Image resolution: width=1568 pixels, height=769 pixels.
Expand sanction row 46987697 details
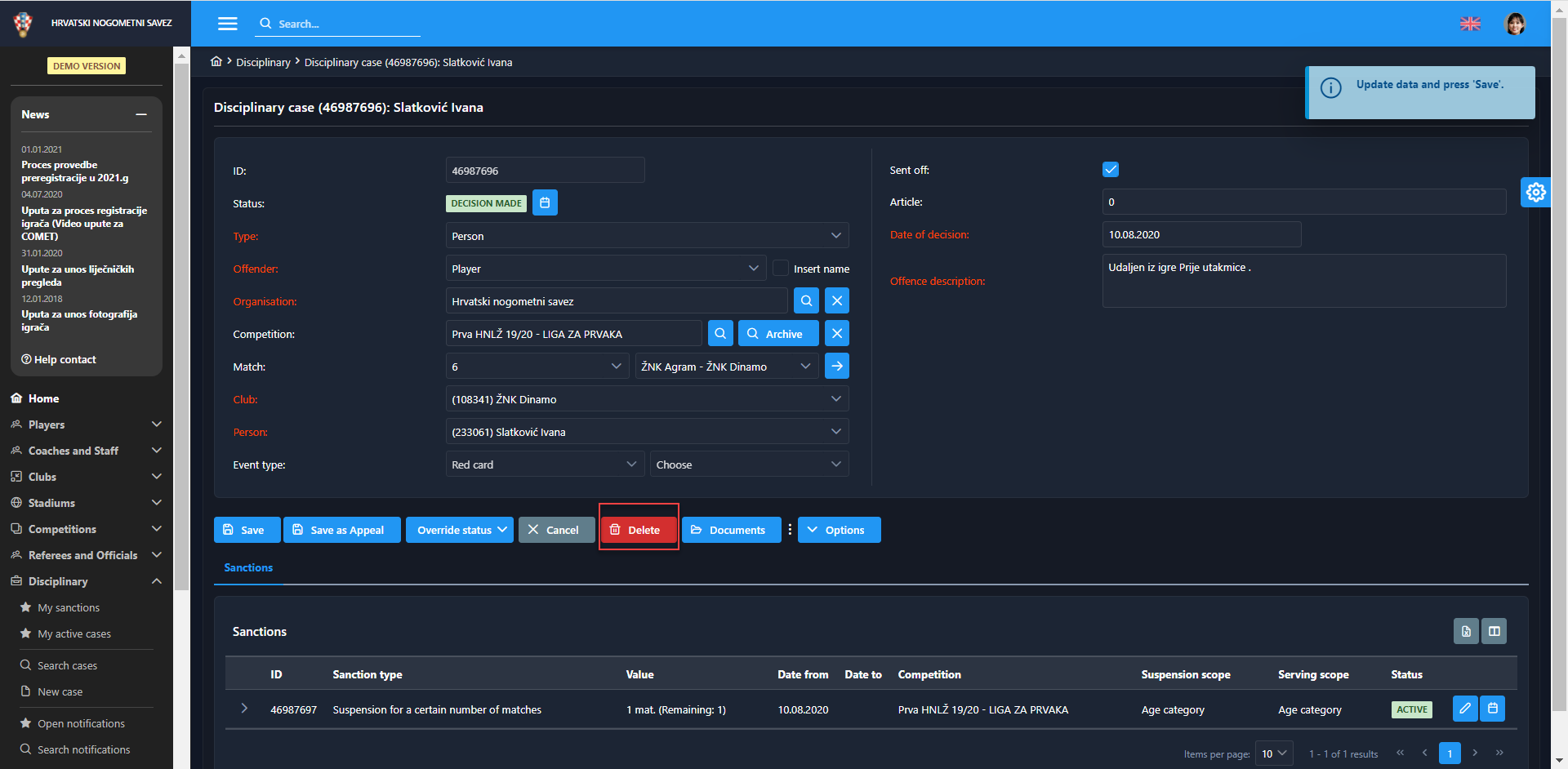[244, 709]
